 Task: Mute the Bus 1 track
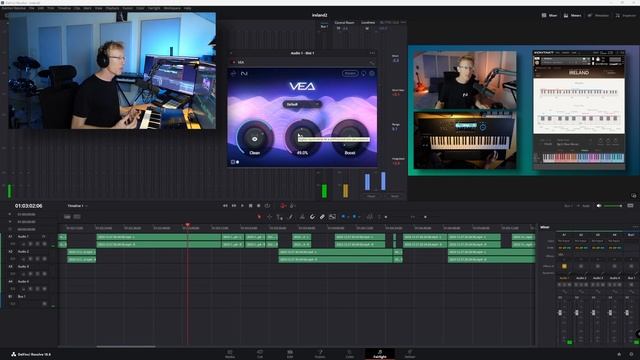click(44, 304)
